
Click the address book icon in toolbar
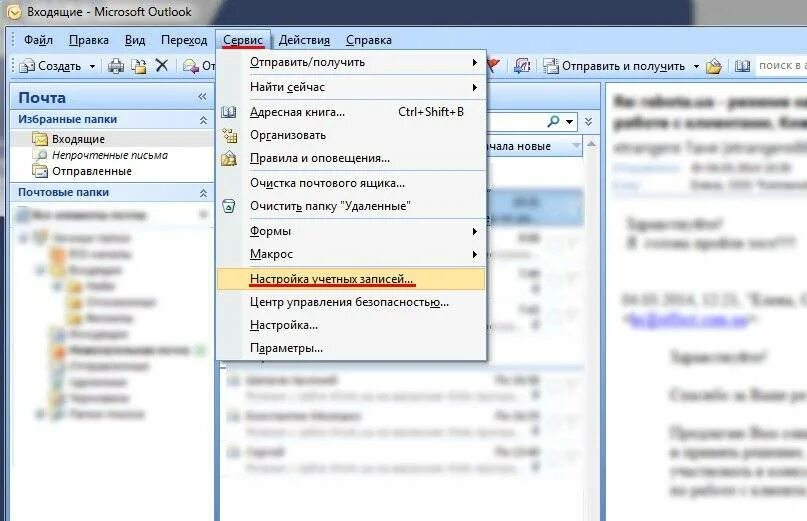[742, 66]
